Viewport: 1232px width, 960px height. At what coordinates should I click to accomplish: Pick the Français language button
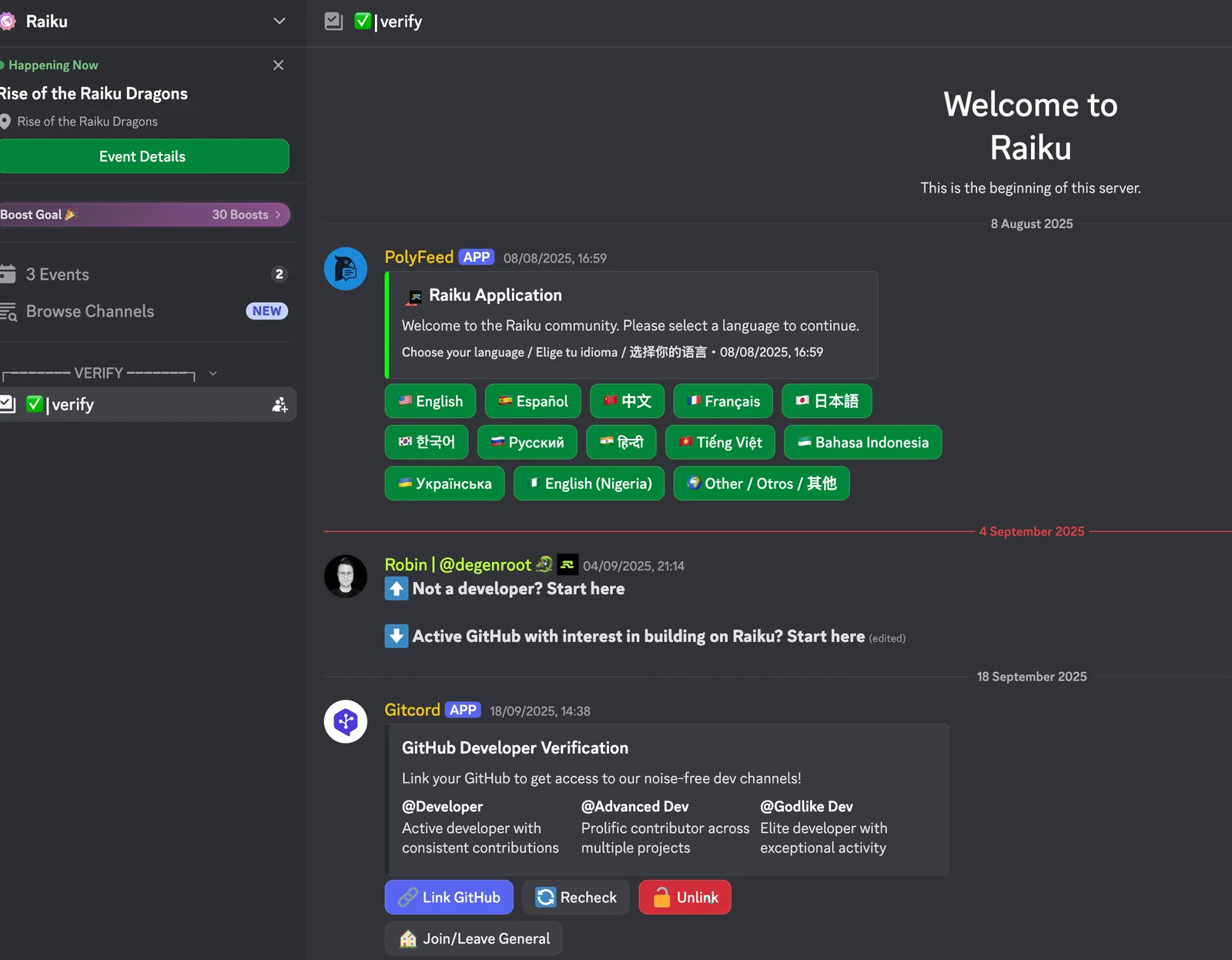pos(723,401)
